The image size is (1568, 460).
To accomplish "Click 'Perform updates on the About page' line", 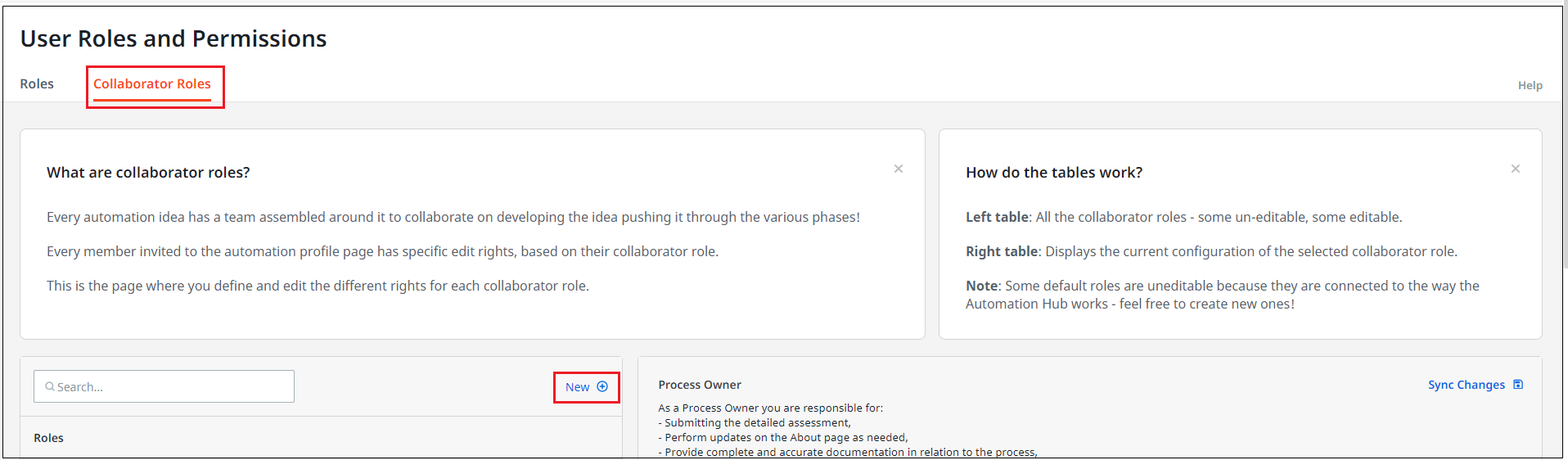I will [x=783, y=438].
